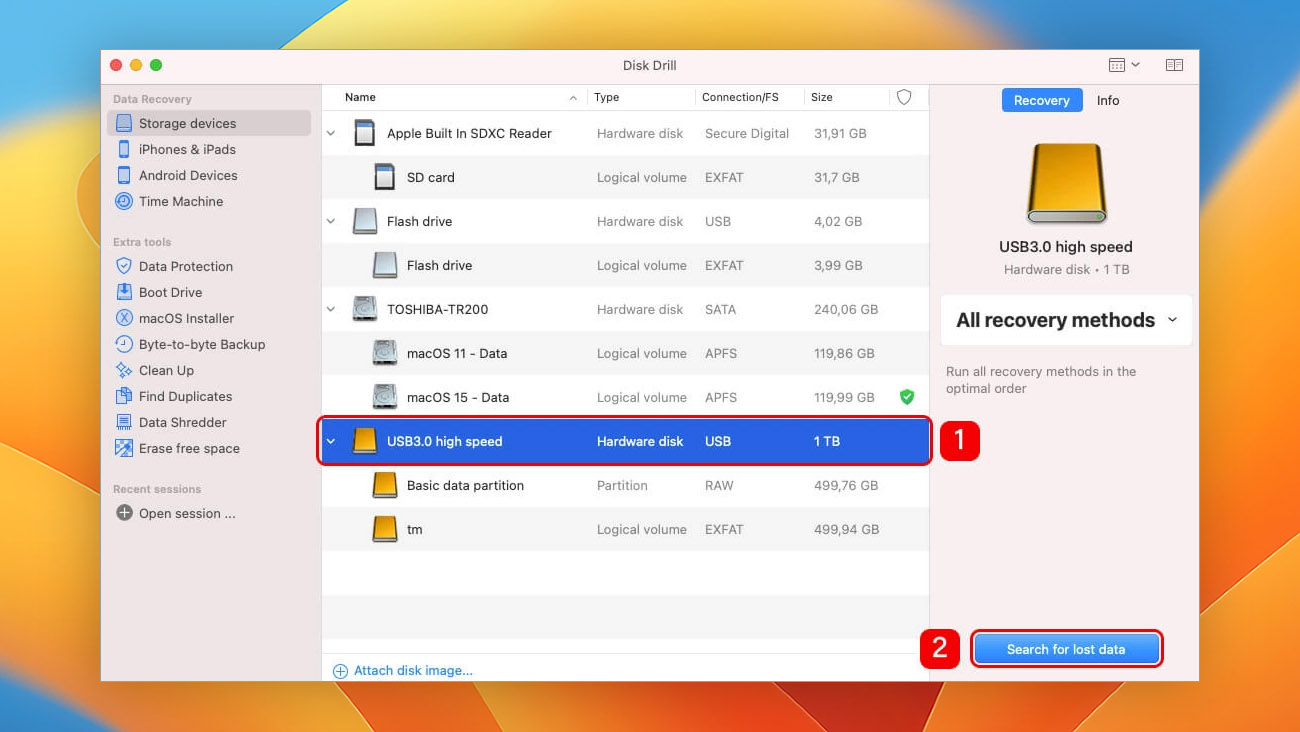Toggle the side panel view button
Image resolution: width=1300 pixels, height=732 pixels.
coord(1174,65)
